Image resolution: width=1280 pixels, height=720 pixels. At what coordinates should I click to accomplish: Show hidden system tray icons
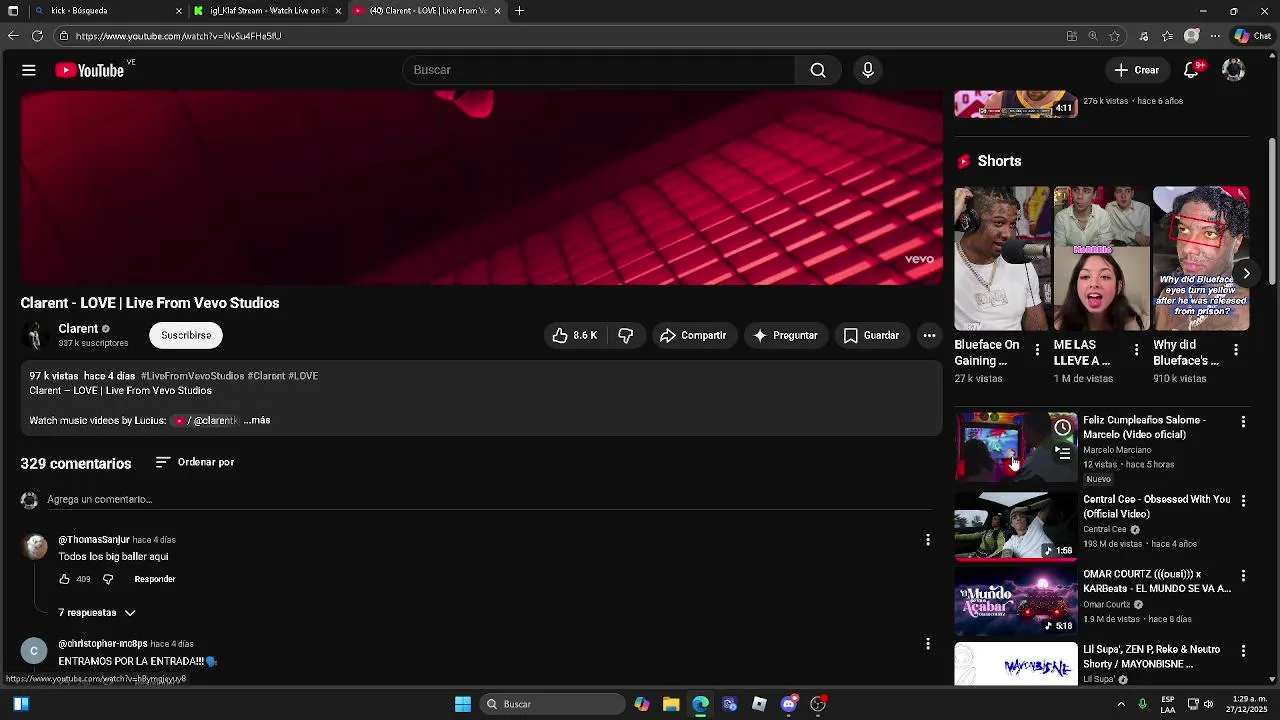(1121, 704)
